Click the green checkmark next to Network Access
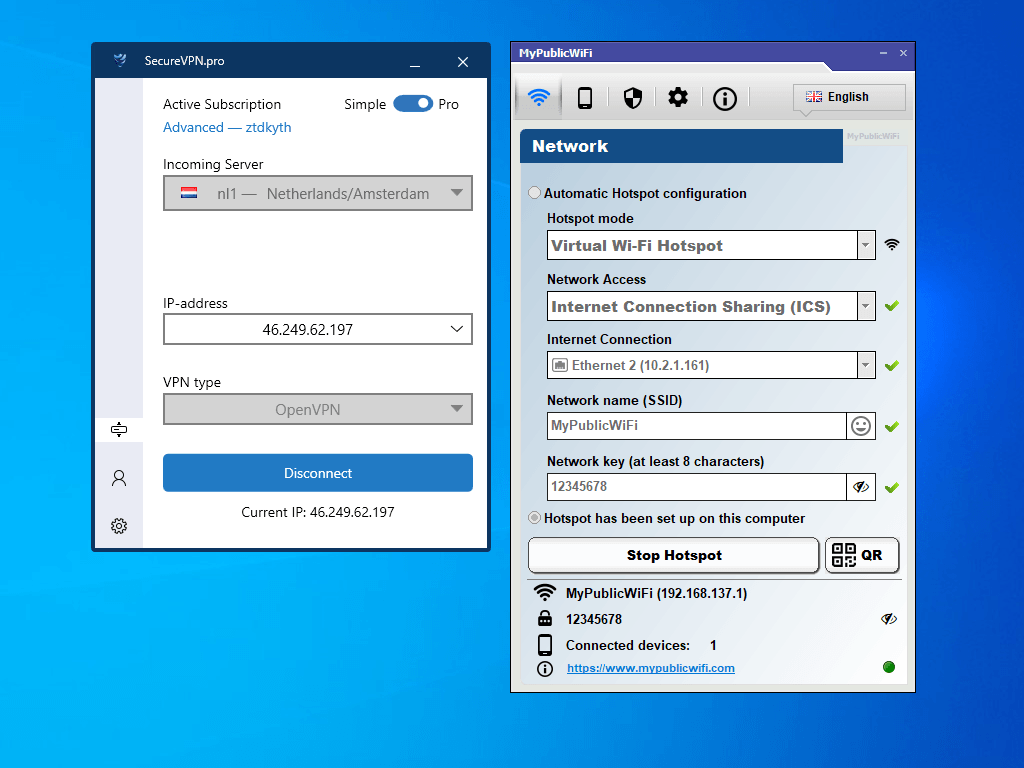This screenshot has width=1024, height=768. [x=891, y=305]
